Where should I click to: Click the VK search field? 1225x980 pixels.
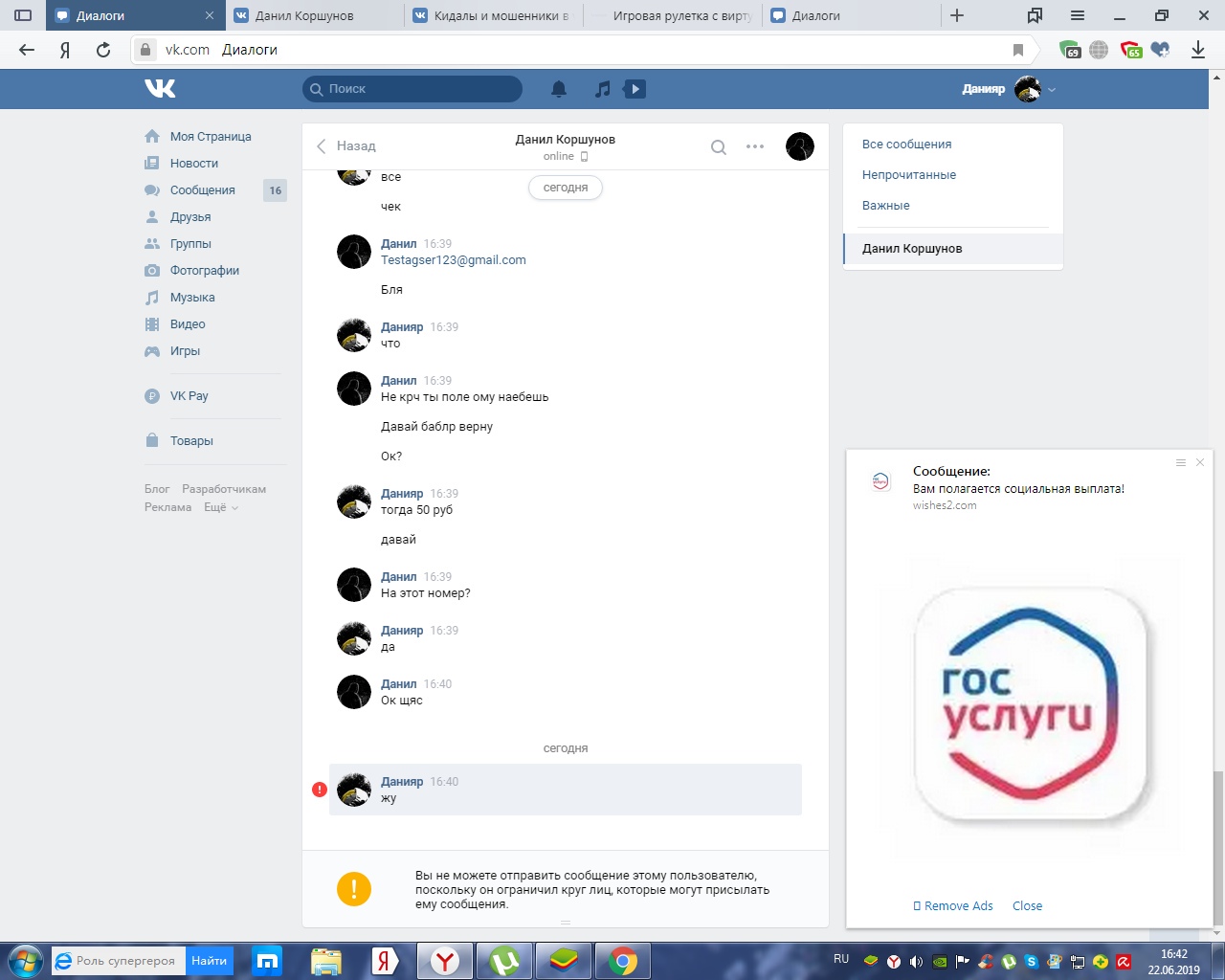pyautogui.click(x=412, y=89)
